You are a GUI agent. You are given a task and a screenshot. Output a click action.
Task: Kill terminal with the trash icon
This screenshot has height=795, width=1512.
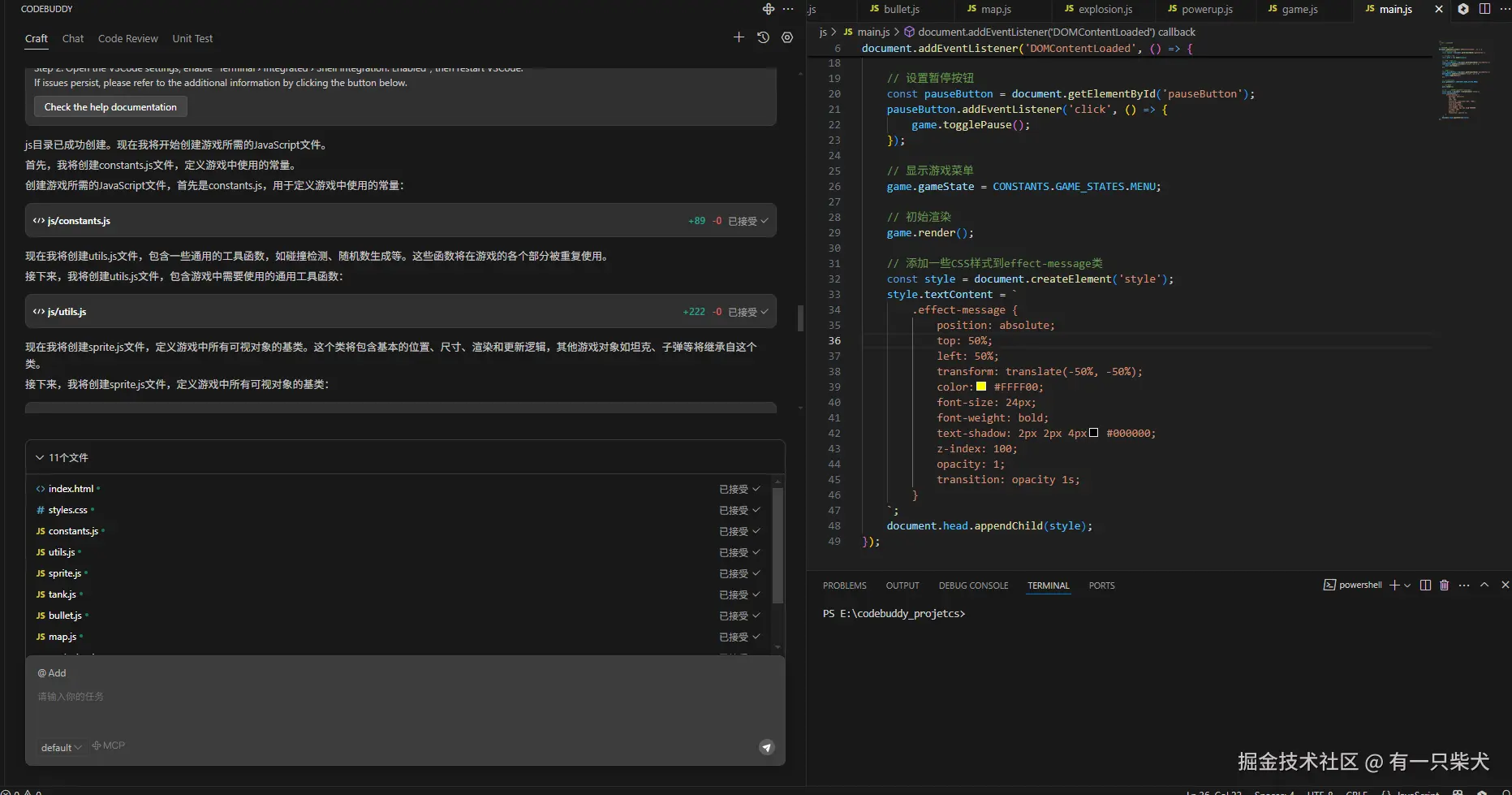(x=1444, y=585)
